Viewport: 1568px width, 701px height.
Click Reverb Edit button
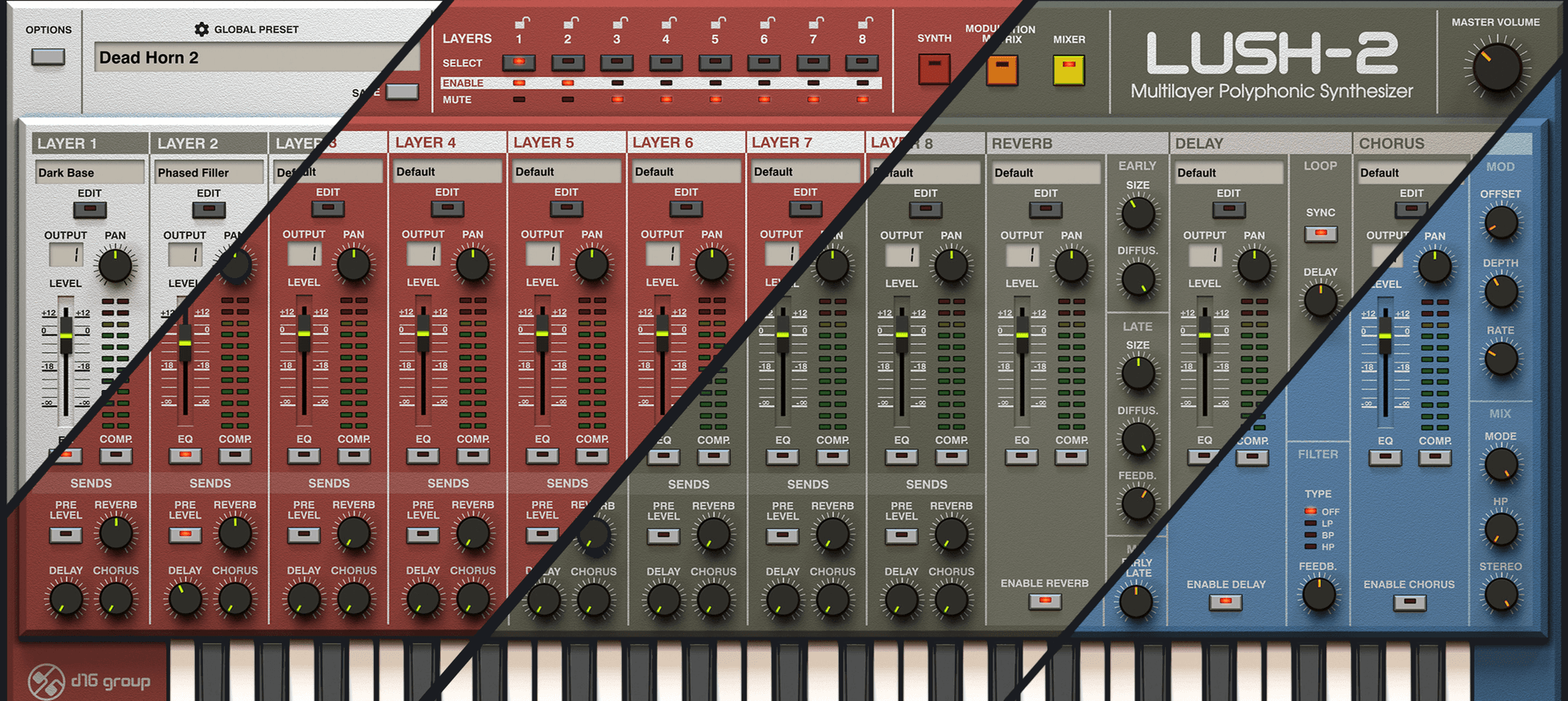point(1046,210)
